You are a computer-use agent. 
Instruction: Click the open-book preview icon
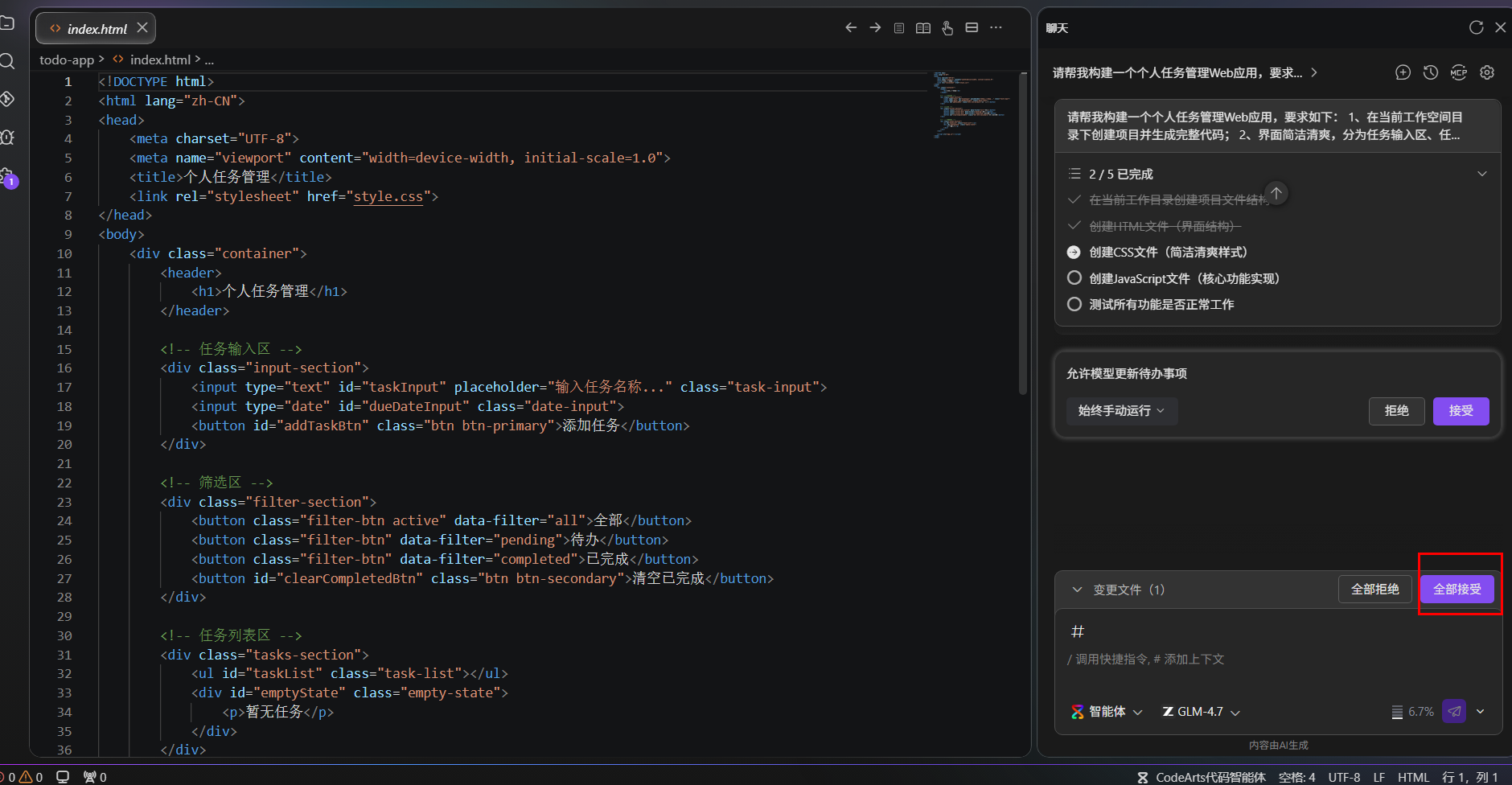923,28
